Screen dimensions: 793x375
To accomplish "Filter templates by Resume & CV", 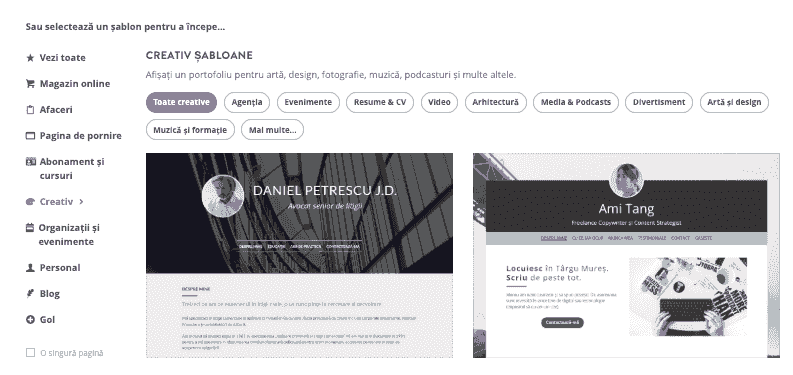I will [380, 102].
